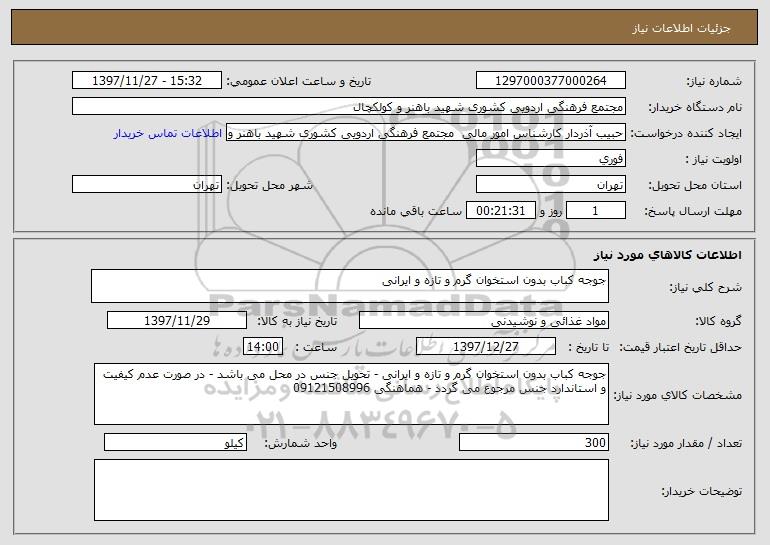Click the label تعداد / مقدار مورد نیاز
The image size is (770, 545).
[686, 443]
